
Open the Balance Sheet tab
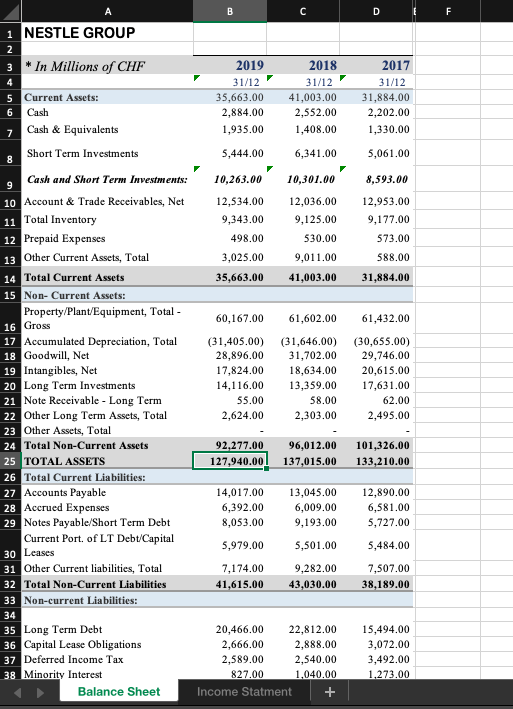point(119,692)
